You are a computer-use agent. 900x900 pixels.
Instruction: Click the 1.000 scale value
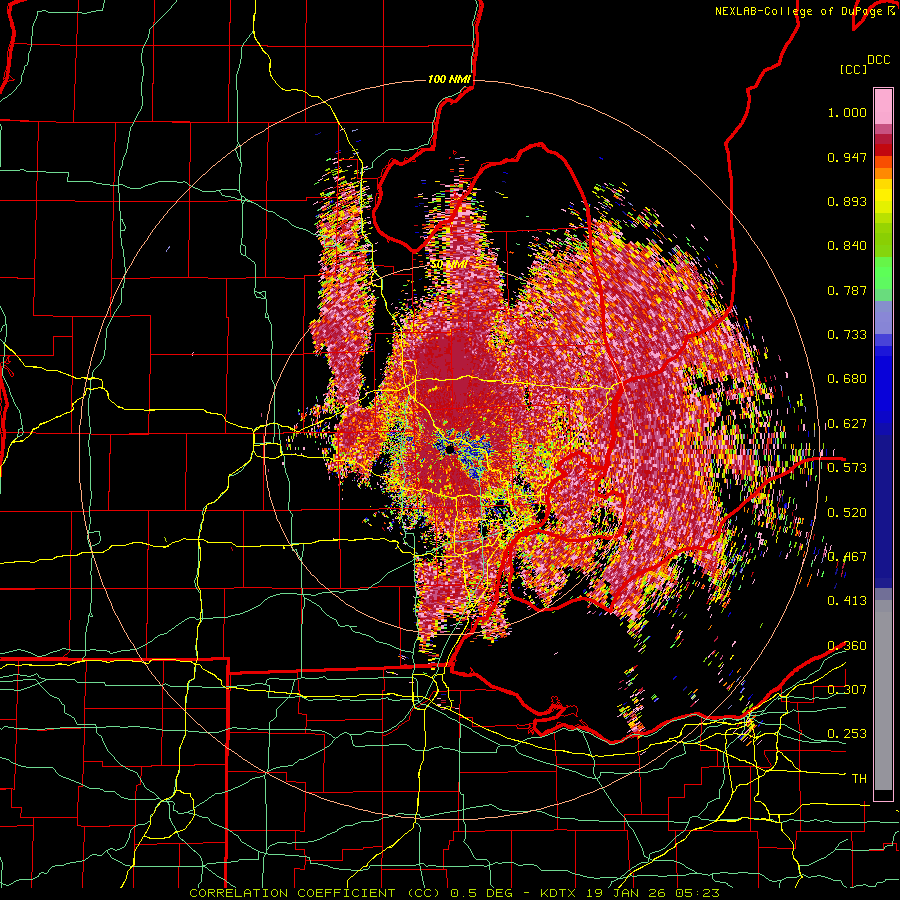click(x=847, y=112)
